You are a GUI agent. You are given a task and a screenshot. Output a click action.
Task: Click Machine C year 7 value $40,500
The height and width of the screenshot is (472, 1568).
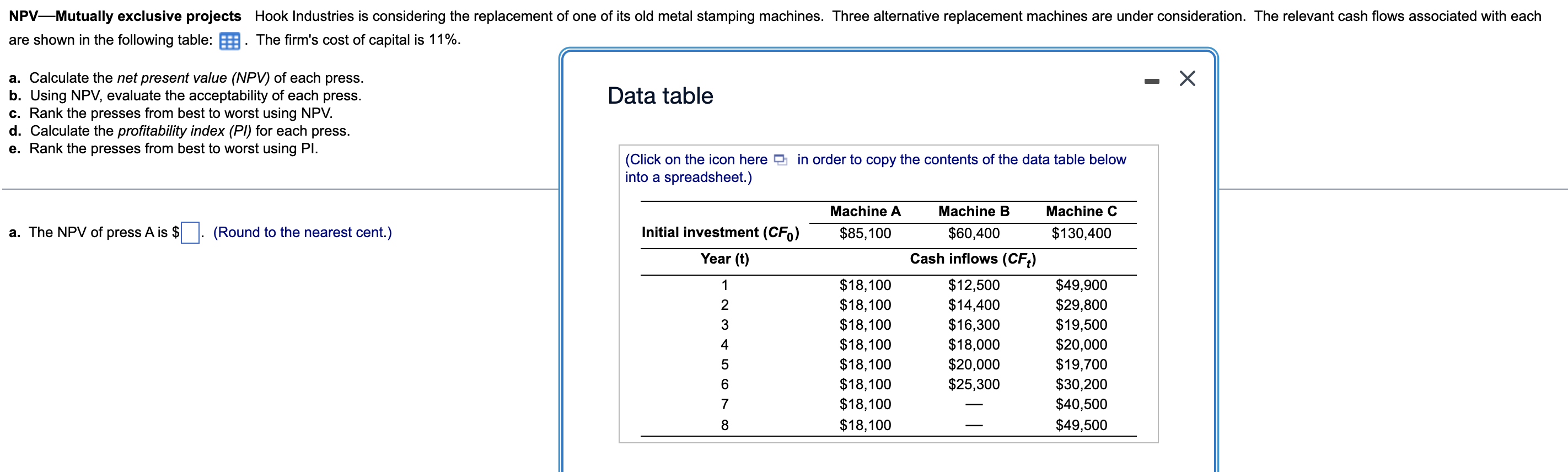(x=1081, y=404)
